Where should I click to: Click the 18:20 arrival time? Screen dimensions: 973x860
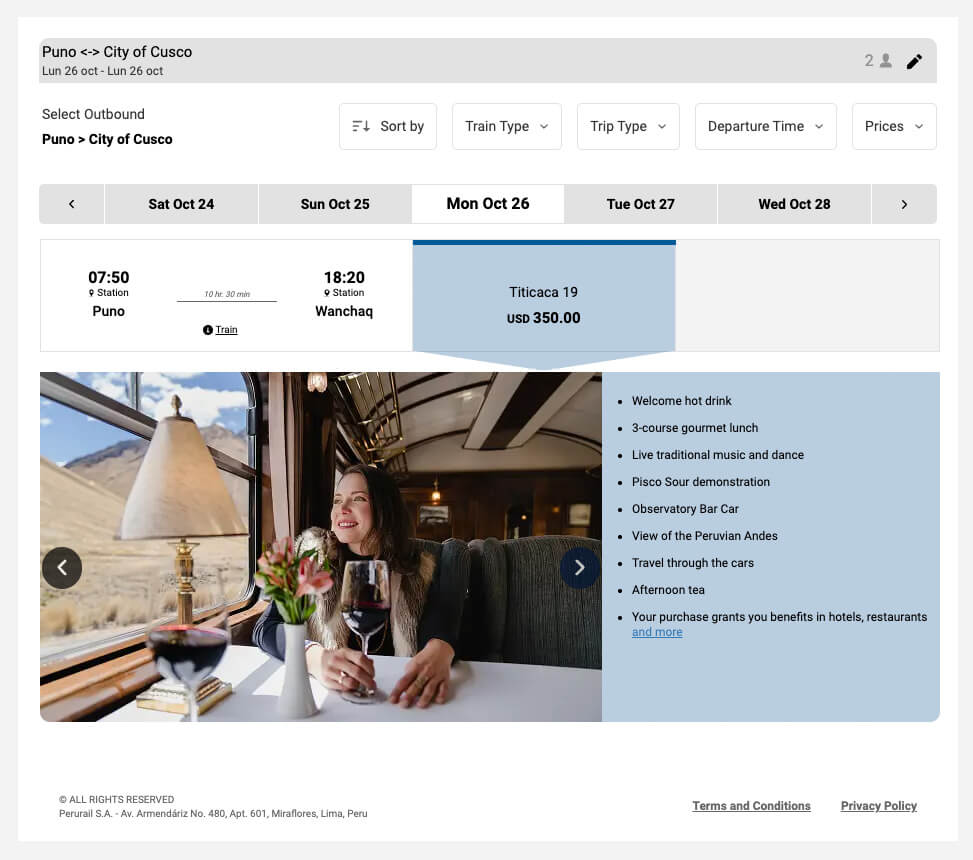point(344,277)
